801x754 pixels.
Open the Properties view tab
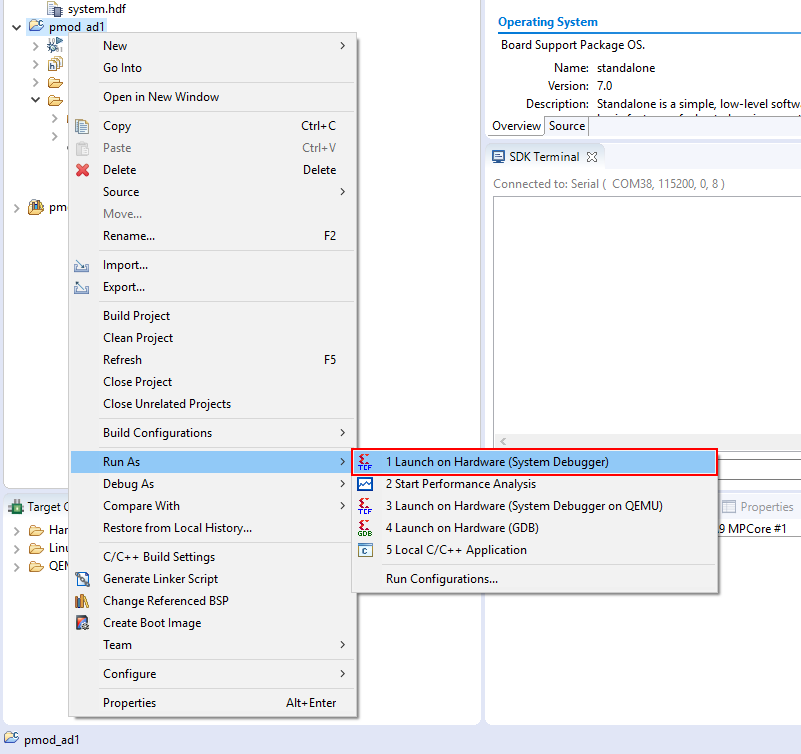[758, 507]
